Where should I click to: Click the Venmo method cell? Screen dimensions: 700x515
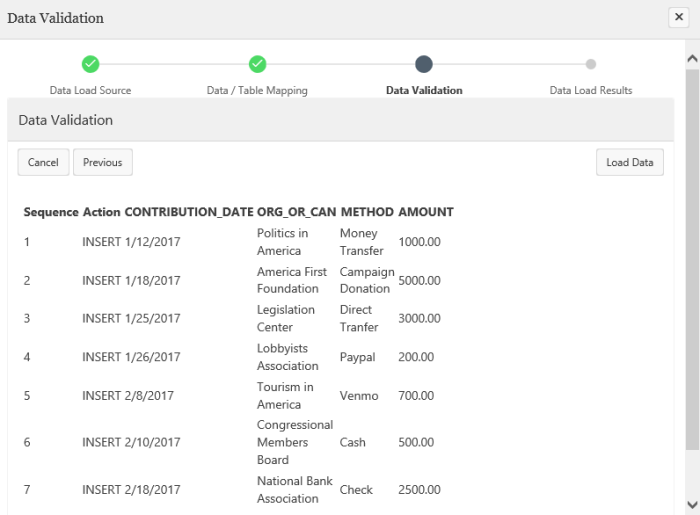click(359, 396)
